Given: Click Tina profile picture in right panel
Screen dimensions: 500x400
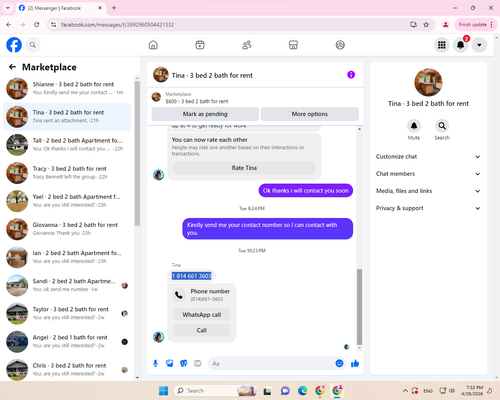Looking at the screenshot, I should (428, 82).
